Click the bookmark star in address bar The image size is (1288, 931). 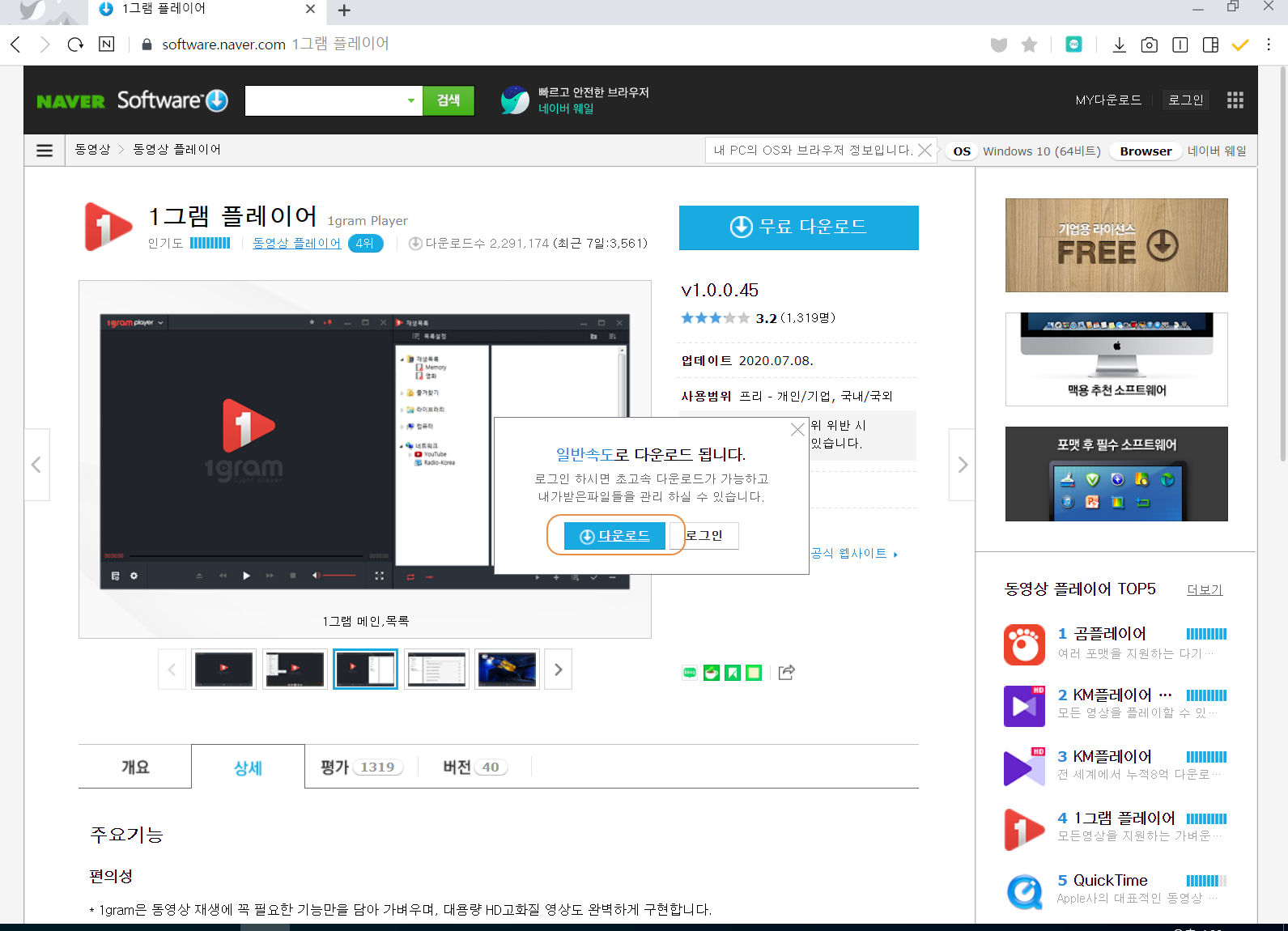pyautogui.click(x=1029, y=45)
